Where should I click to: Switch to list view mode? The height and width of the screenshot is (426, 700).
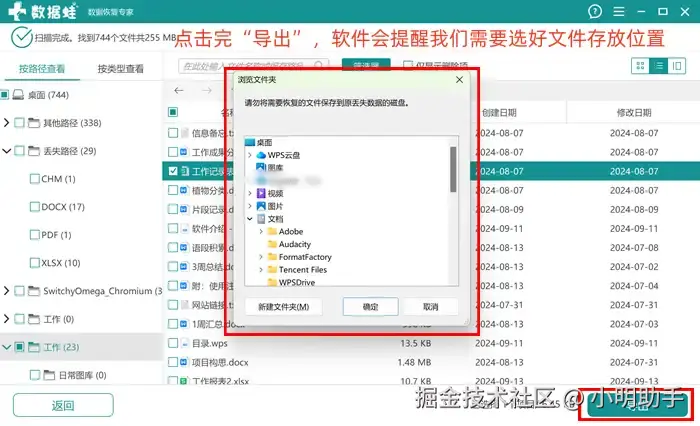tap(659, 66)
